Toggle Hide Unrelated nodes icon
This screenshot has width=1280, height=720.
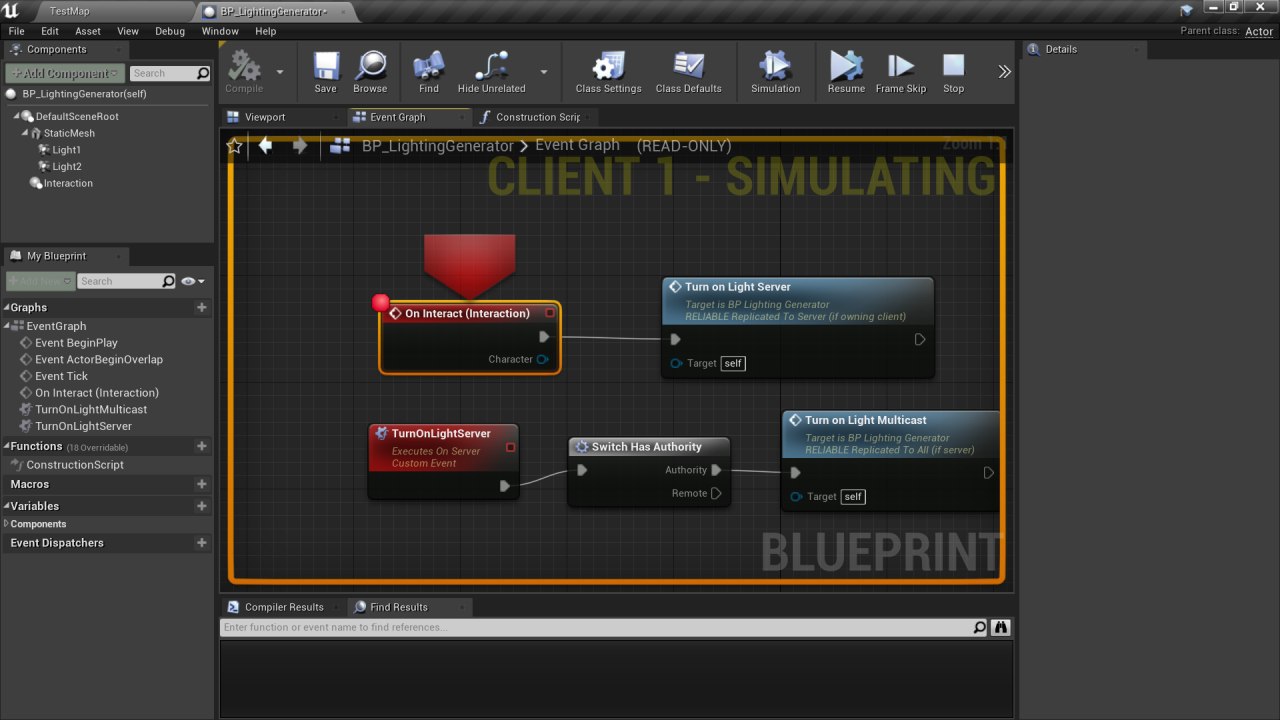(x=491, y=73)
